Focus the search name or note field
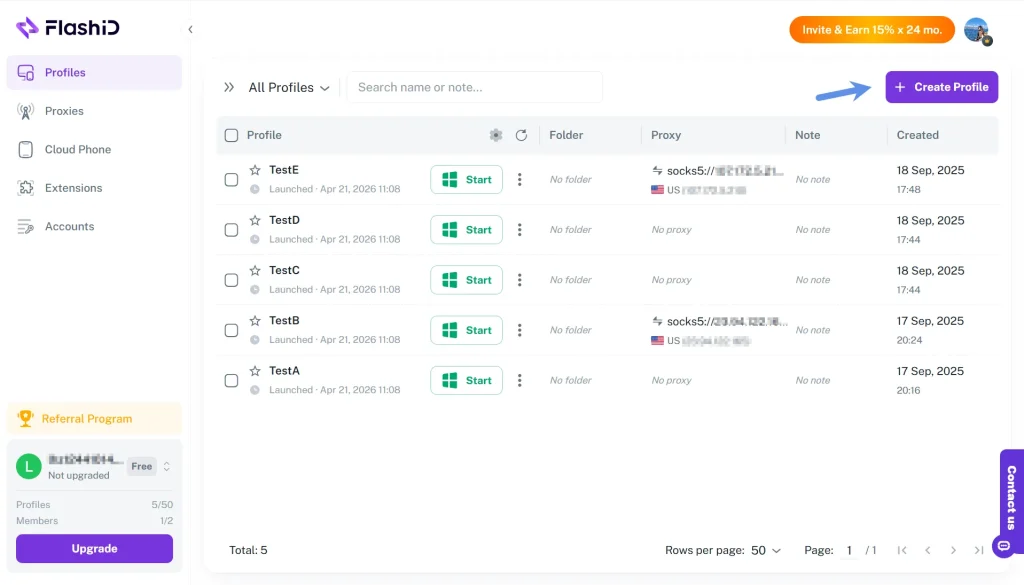 pyautogui.click(x=474, y=87)
